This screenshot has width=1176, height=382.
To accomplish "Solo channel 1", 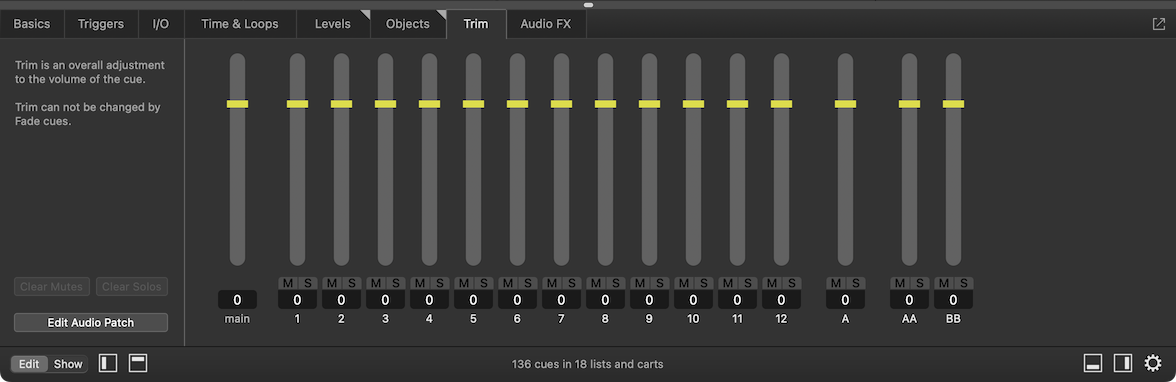I will [308, 283].
